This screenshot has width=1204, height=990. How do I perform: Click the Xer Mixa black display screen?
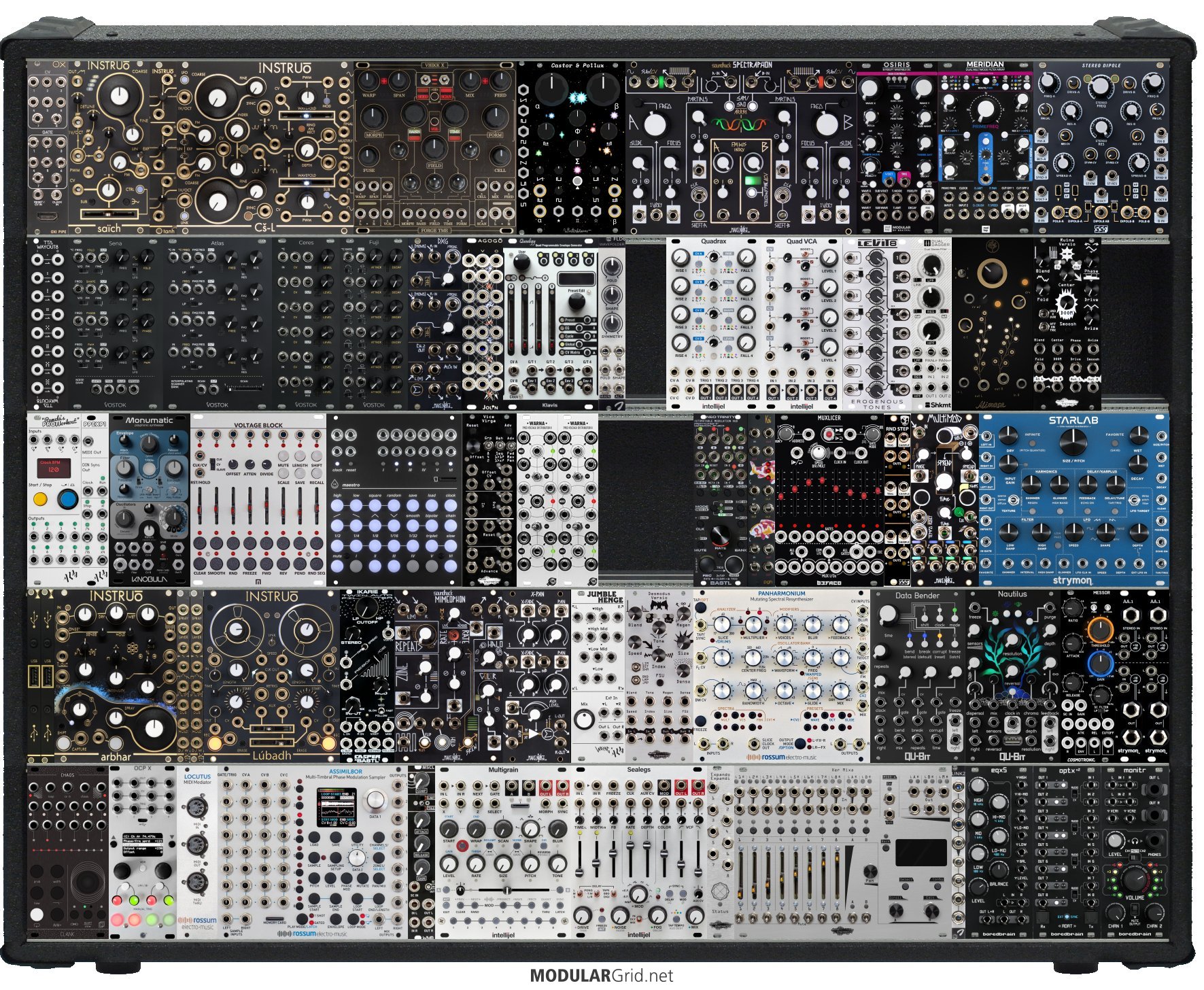tap(921, 853)
